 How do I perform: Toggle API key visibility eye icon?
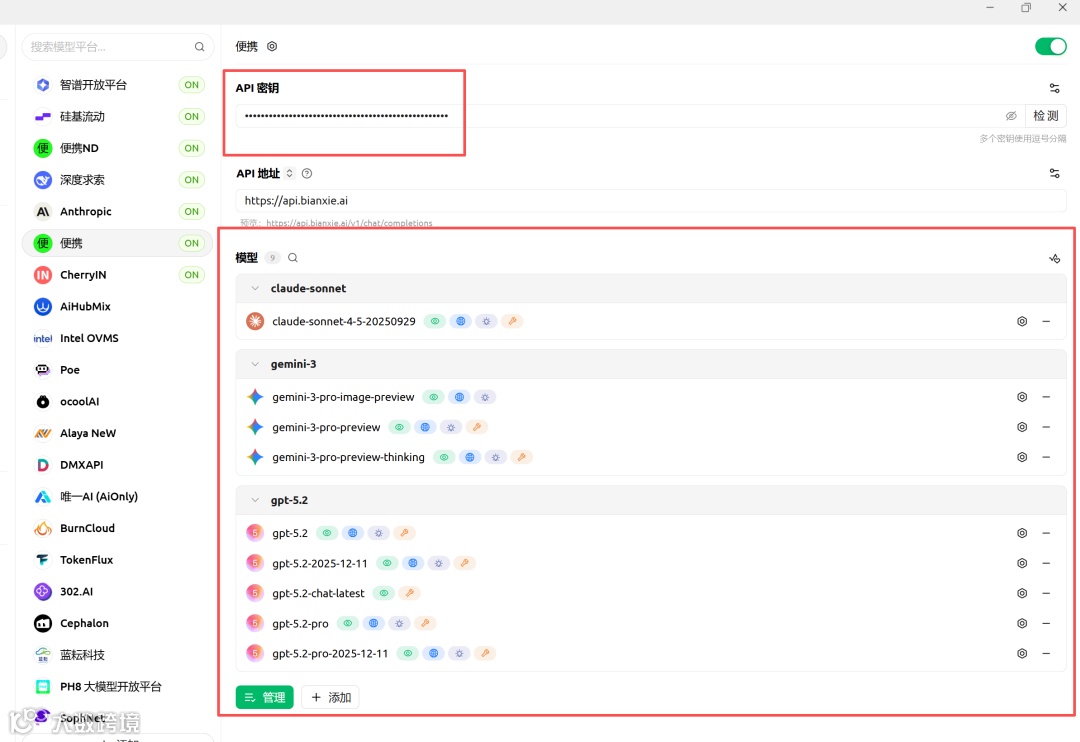pyautogui.click(x=1010, y=116)
